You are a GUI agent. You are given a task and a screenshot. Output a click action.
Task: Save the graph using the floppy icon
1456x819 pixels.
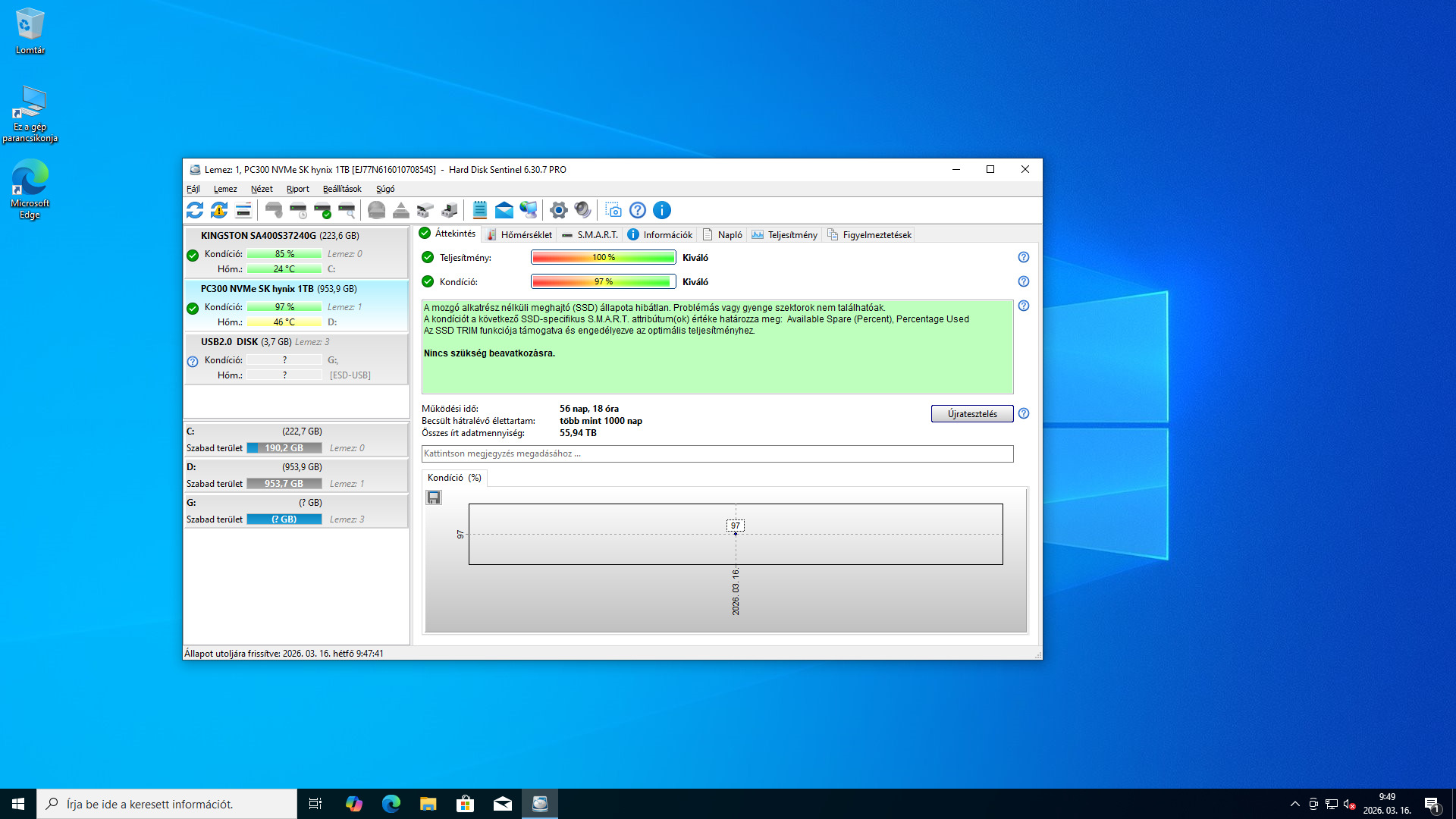click(x=434, y=497)
